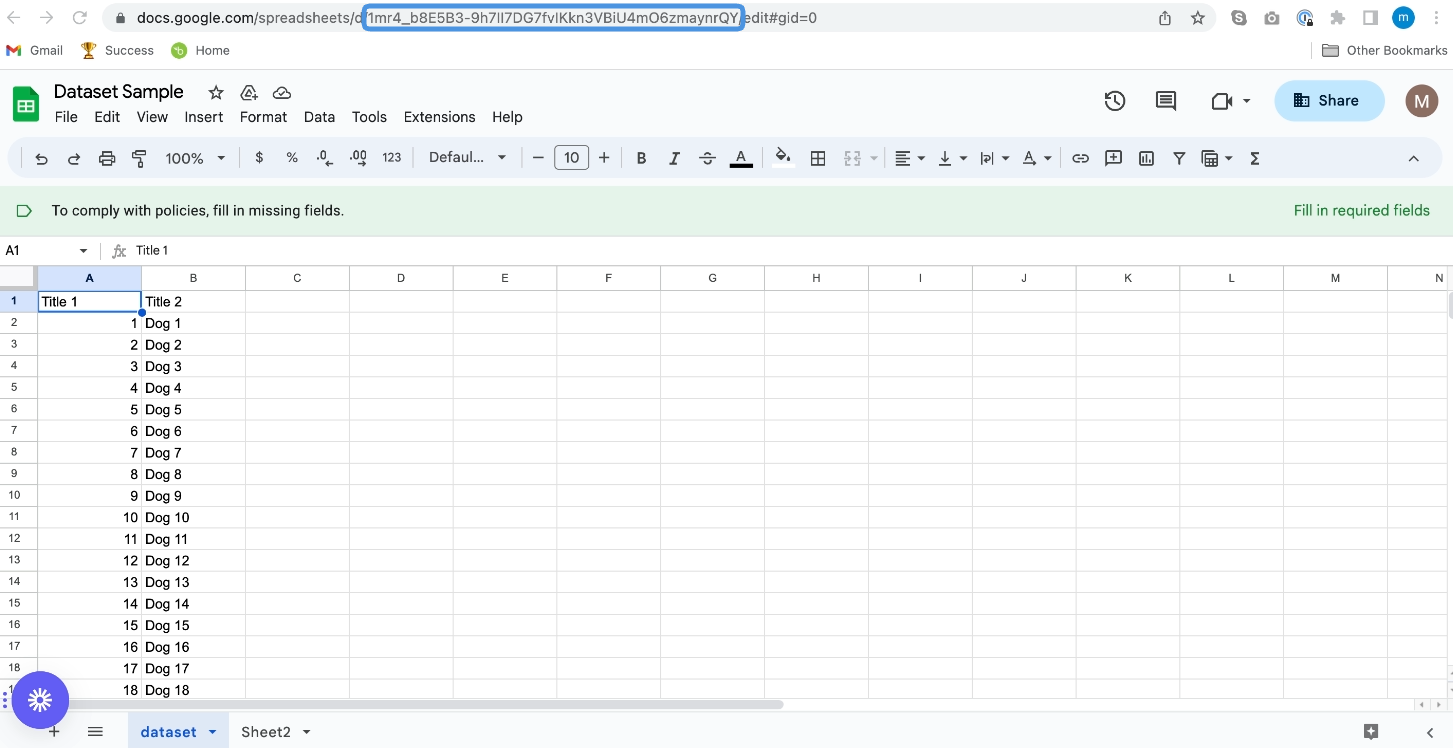Open the Fill color swatch picker

click(x=783, y=157)
